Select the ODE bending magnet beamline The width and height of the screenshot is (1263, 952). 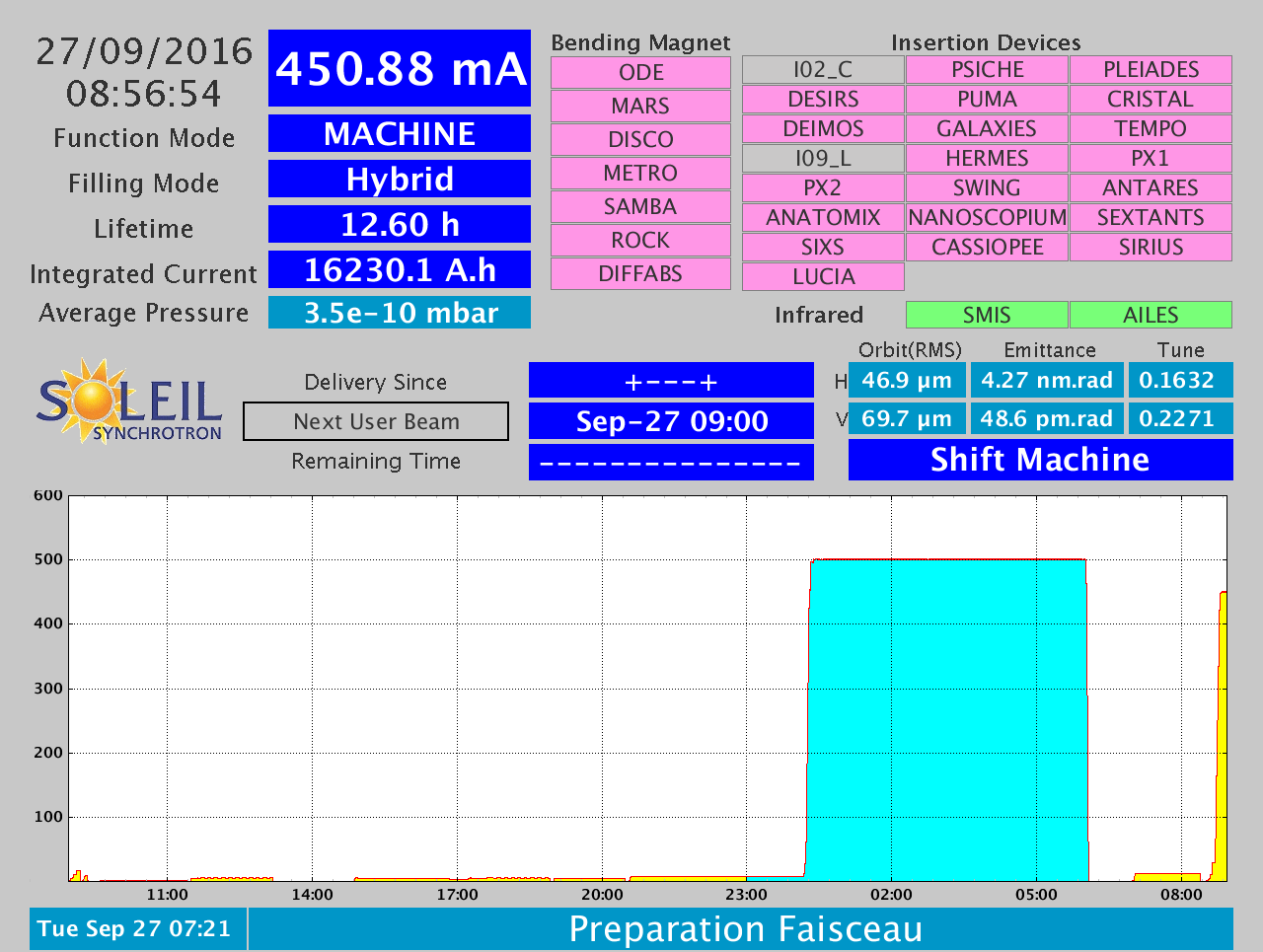[x=640, y=73]
